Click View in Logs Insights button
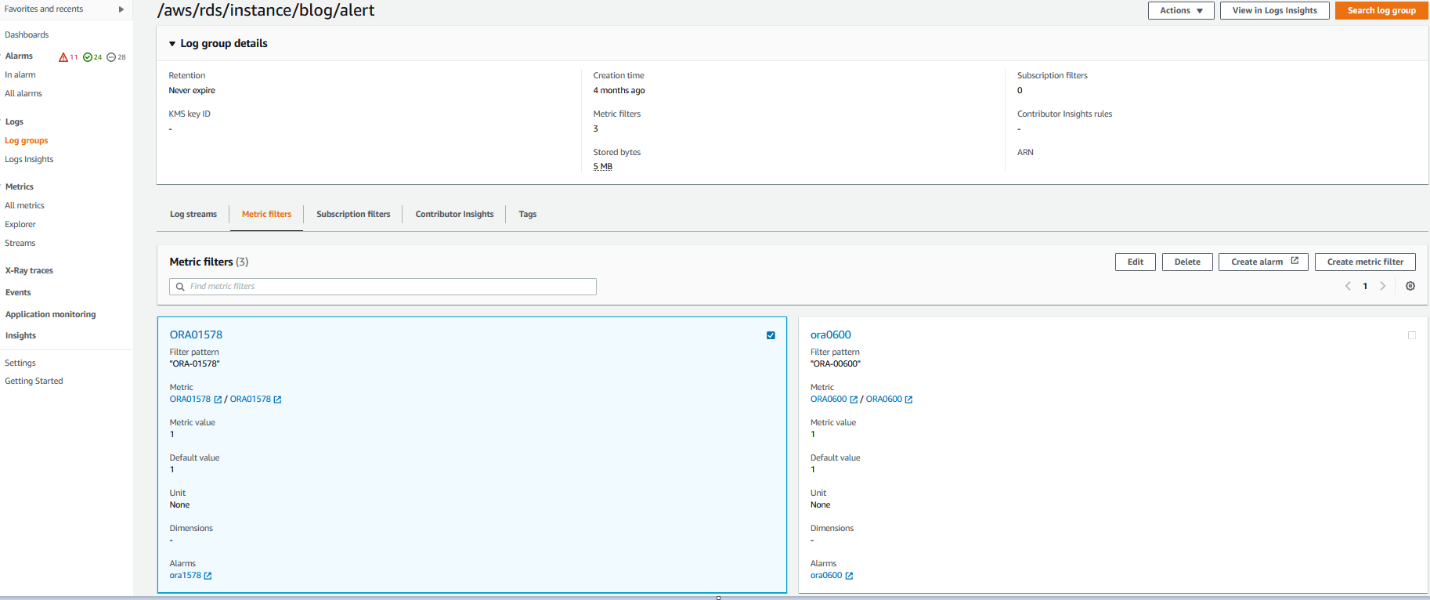This screenshot has width=1430, height=600. (1275, 10)
